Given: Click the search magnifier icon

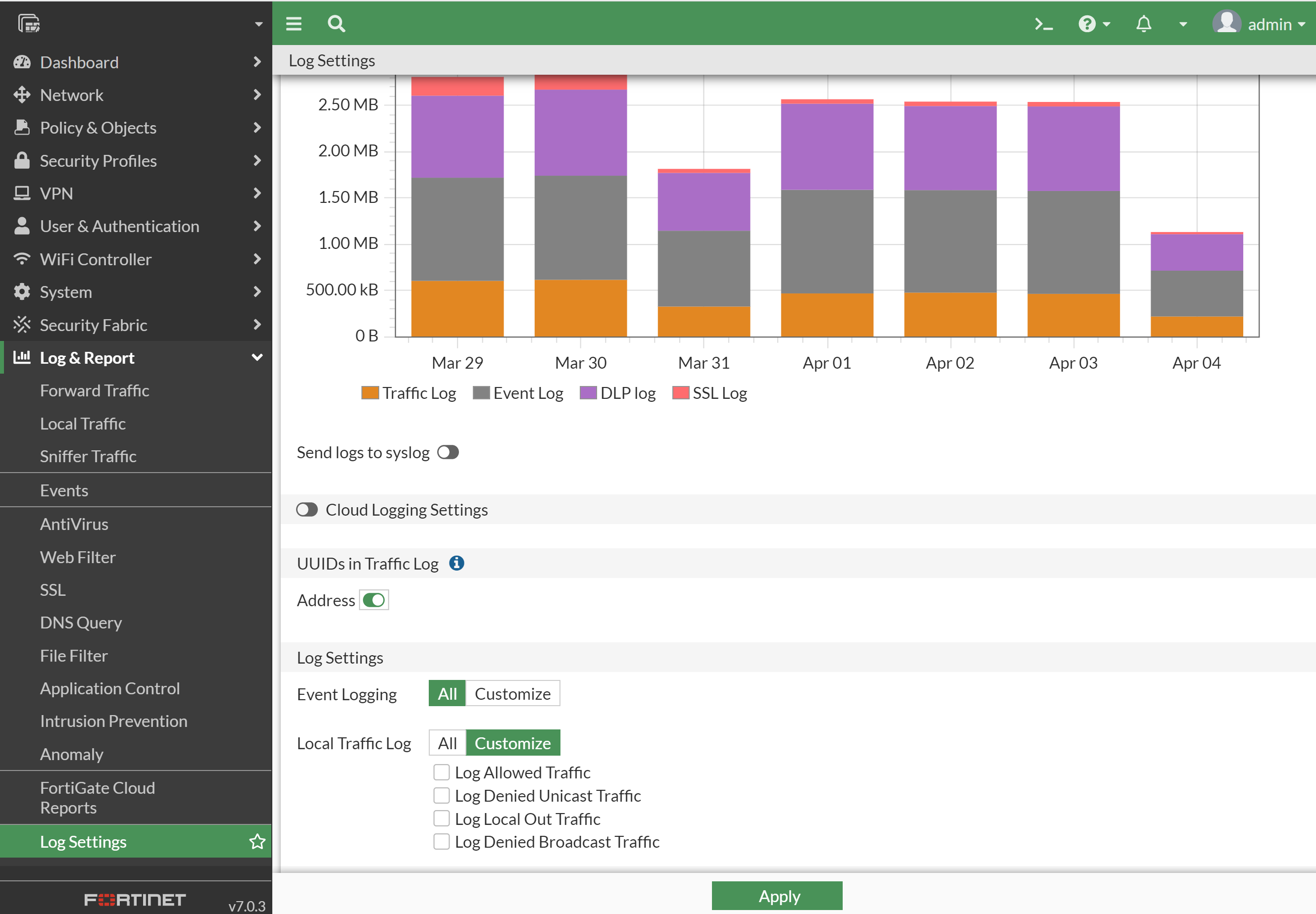Looking at the screenshot, I should pos(336,24).
